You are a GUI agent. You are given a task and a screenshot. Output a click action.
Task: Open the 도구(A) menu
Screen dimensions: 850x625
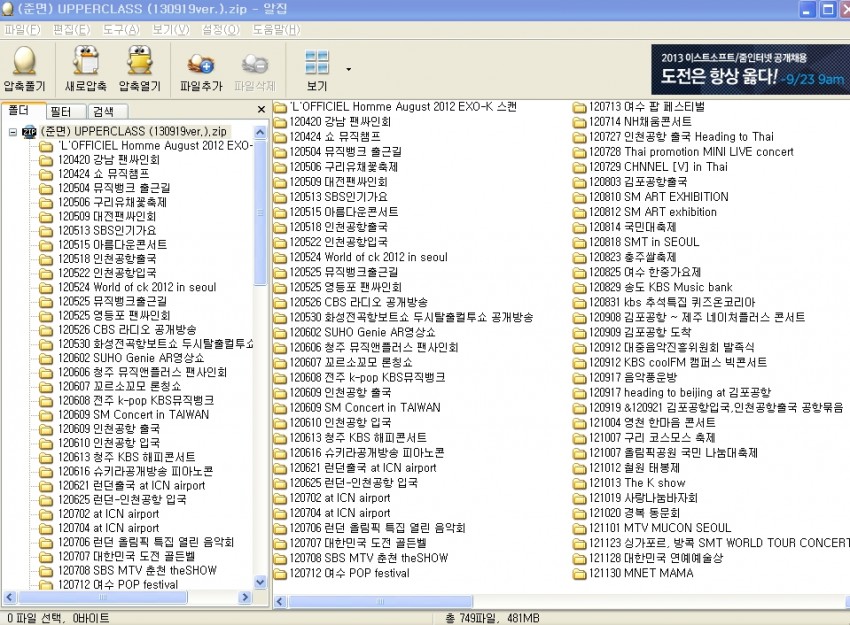[x=121, y=29]
